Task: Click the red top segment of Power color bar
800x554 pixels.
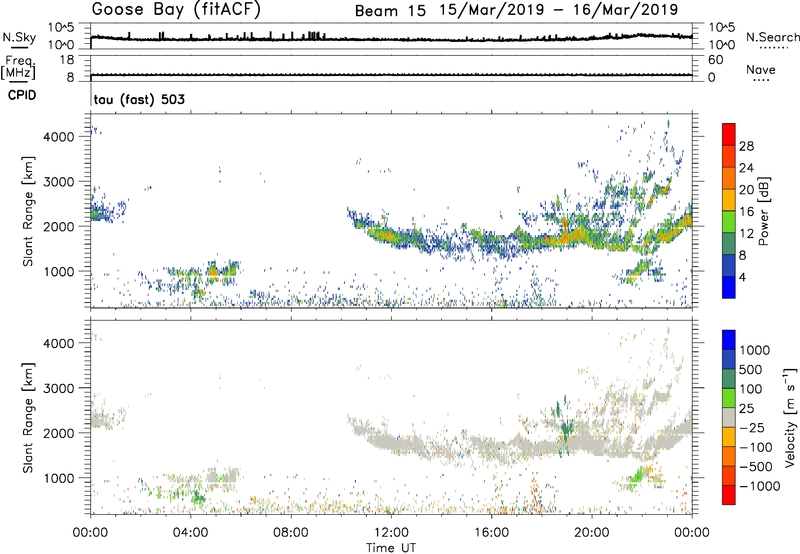Action: click(729, 134)
